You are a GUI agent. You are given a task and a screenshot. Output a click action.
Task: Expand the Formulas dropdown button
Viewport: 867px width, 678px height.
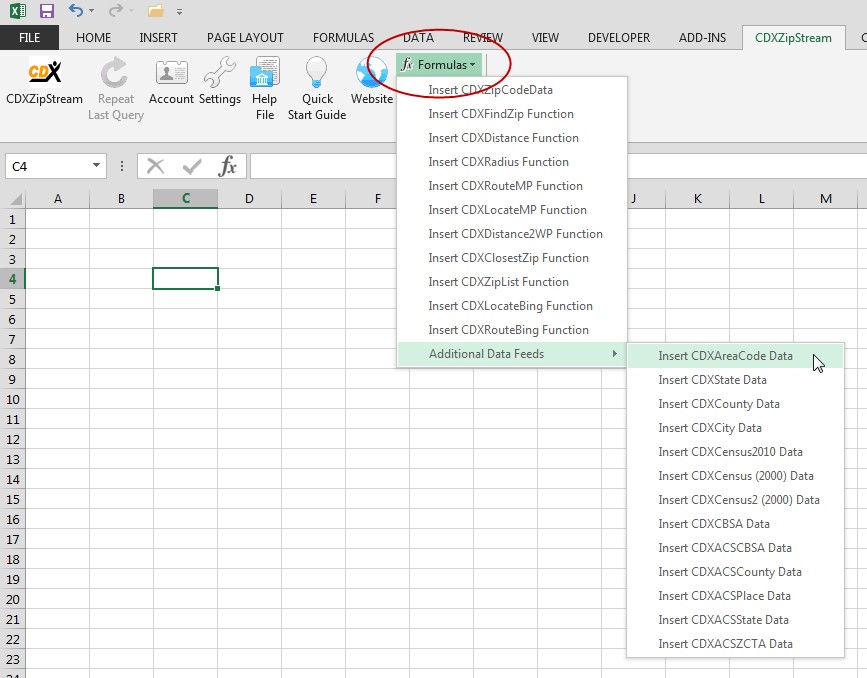pyautogui.click(x=439, y=65)
